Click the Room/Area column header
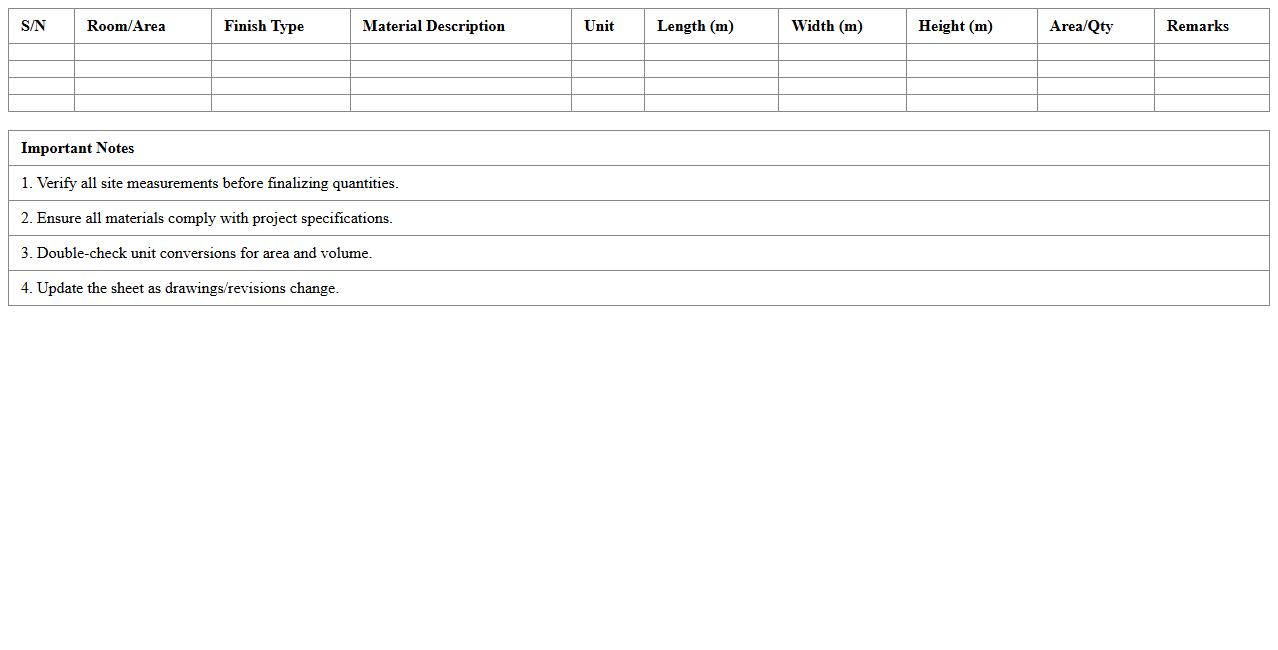 126,26
